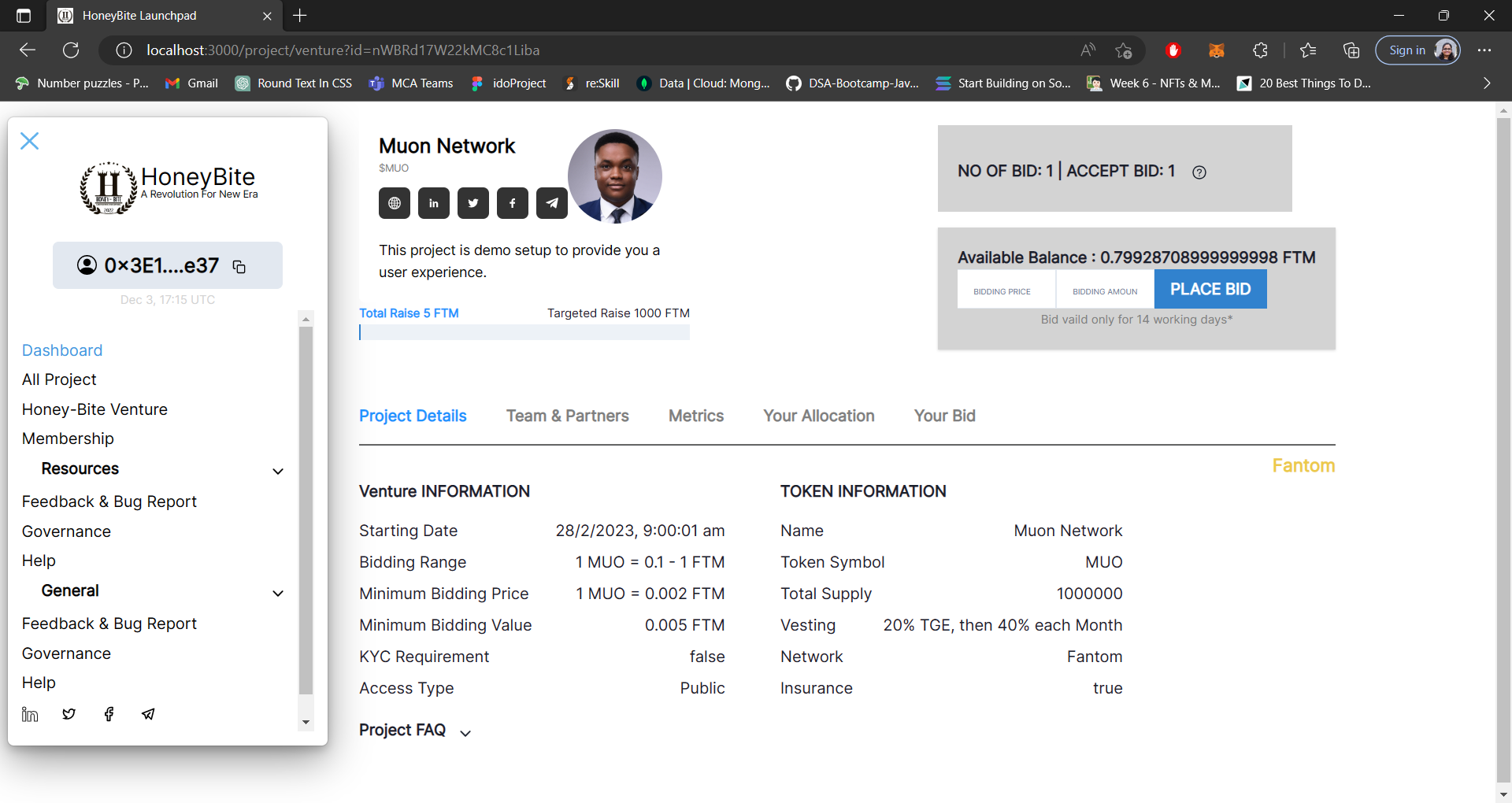The height and width of the screenshot is (803, 1512).
Task: Expand the Resources section chevron
Action: [278, 471]
